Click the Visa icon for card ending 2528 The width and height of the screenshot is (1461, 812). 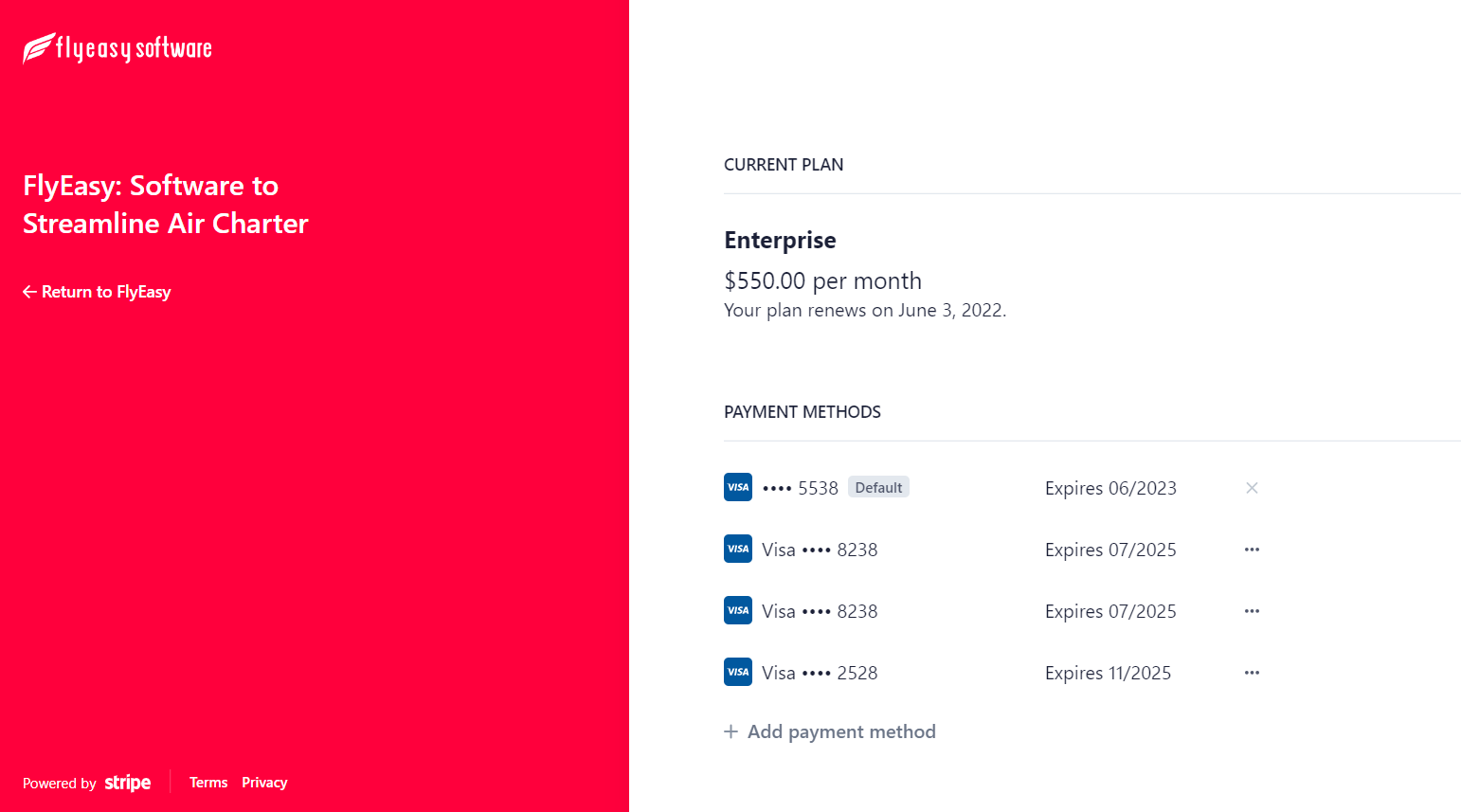tap(737, 671)
